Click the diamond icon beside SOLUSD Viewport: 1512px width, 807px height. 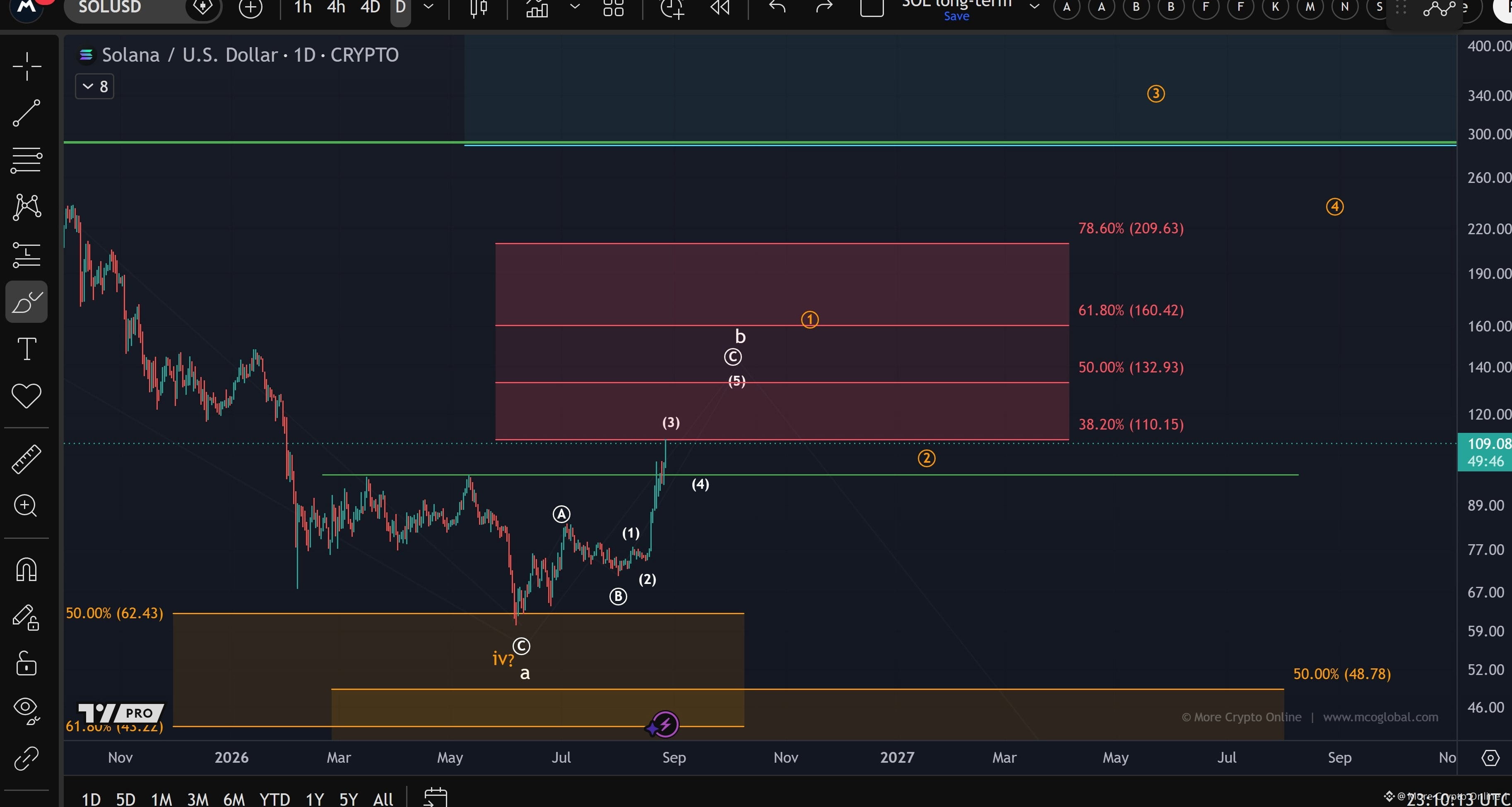click(202, 7)
